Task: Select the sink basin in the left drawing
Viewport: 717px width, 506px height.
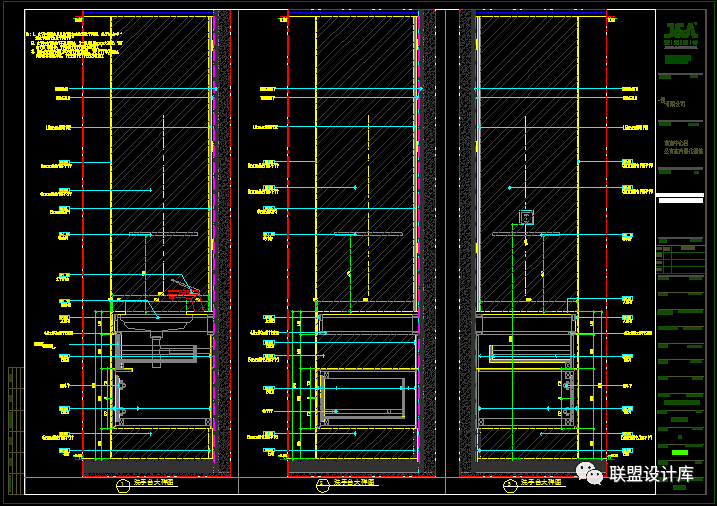Action: point(155,323)
